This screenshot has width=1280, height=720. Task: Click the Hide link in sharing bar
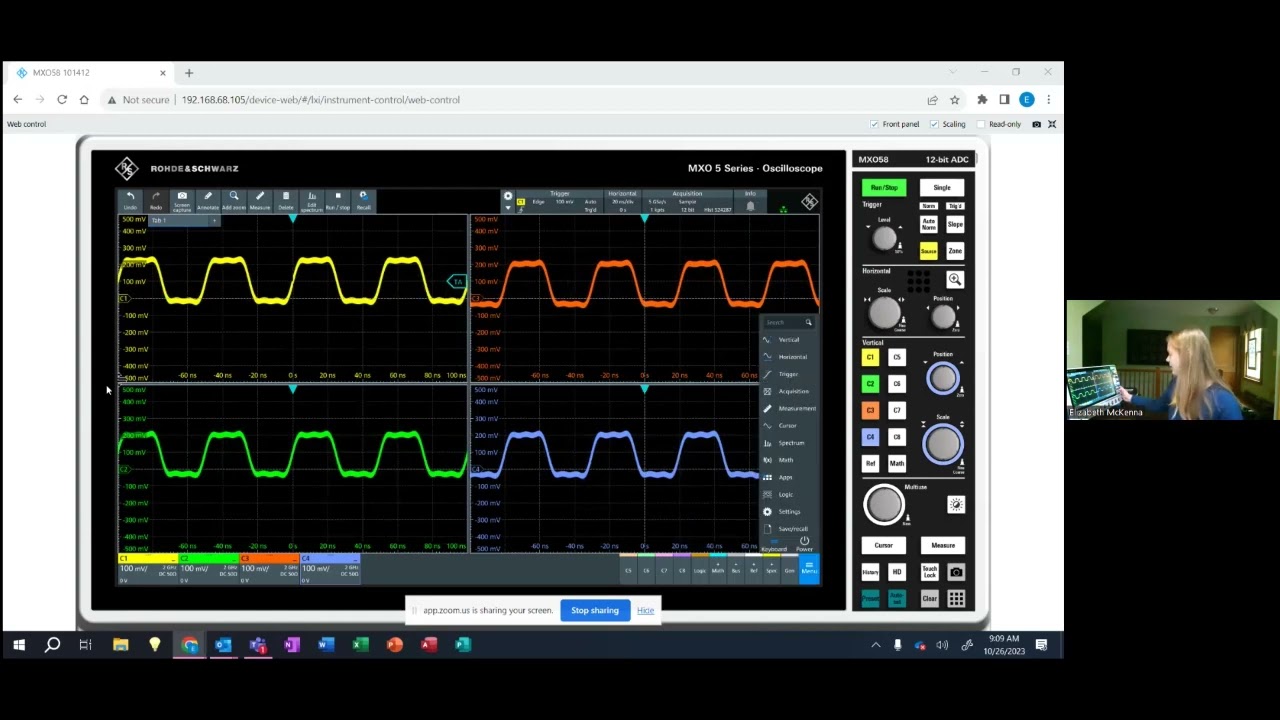645,610
